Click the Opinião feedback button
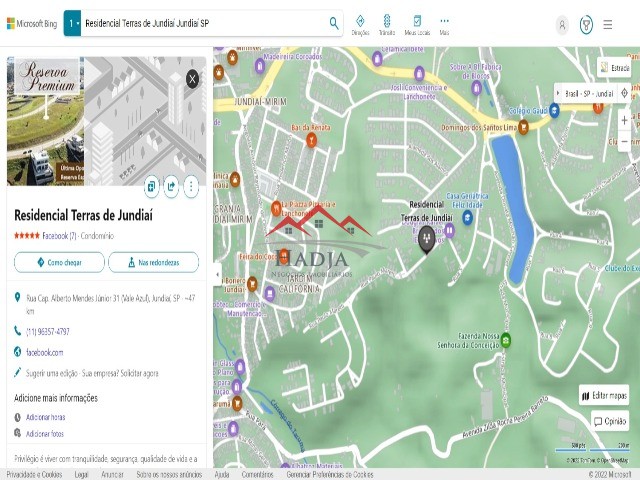The height and width of the screenshot is (480, 640). 610,421
